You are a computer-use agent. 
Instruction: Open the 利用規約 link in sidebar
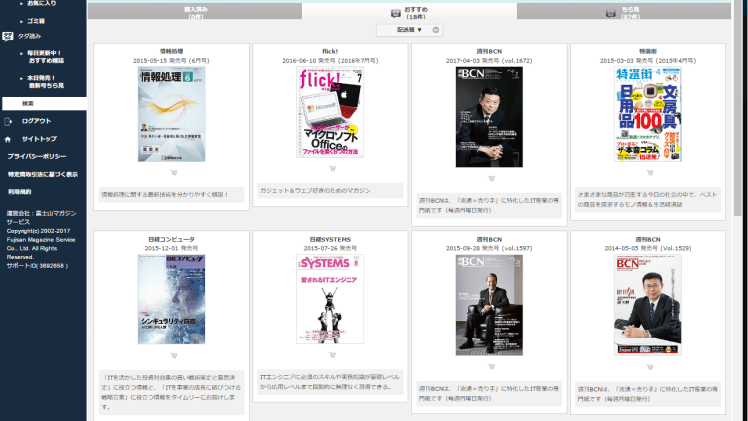tap(20, 191)
